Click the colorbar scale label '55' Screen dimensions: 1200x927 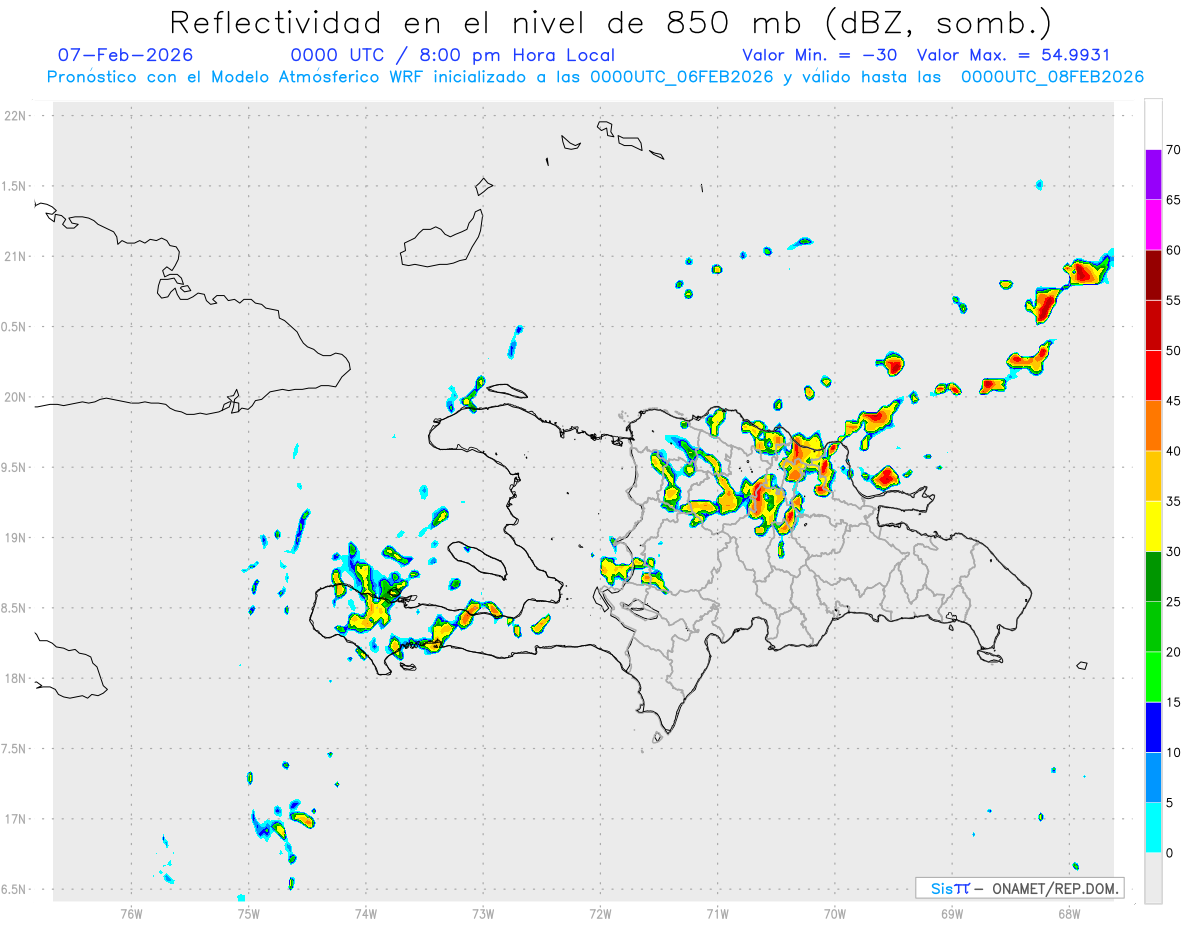(x=1174, y=300)
